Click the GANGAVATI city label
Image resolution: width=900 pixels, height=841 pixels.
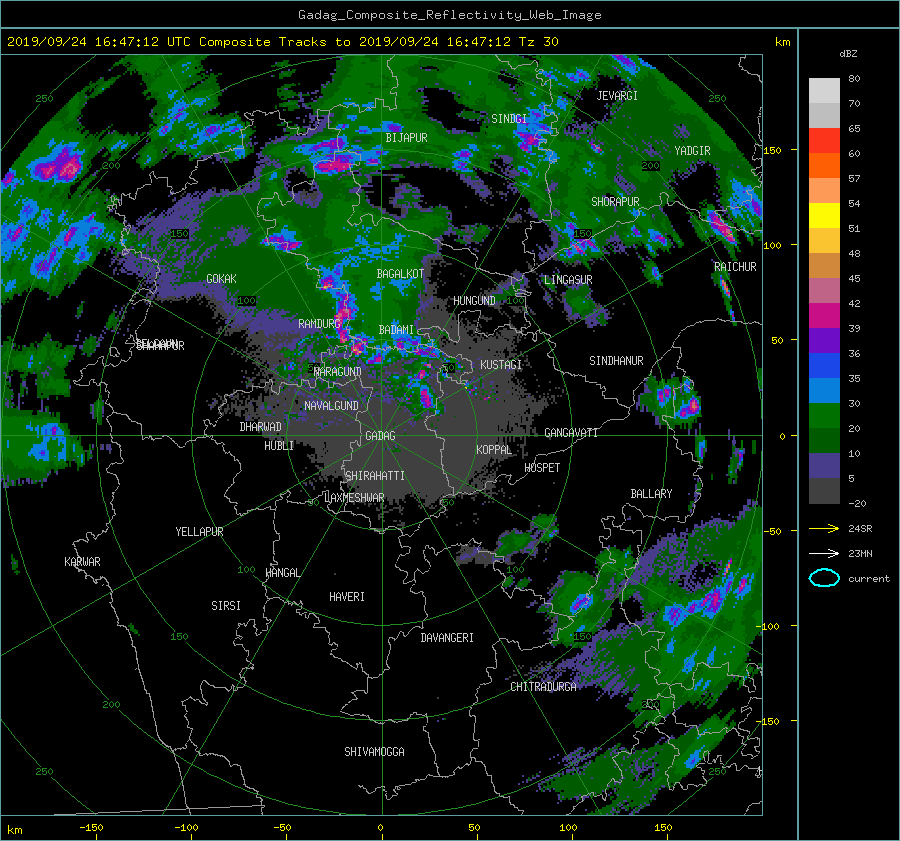[571, 432]
